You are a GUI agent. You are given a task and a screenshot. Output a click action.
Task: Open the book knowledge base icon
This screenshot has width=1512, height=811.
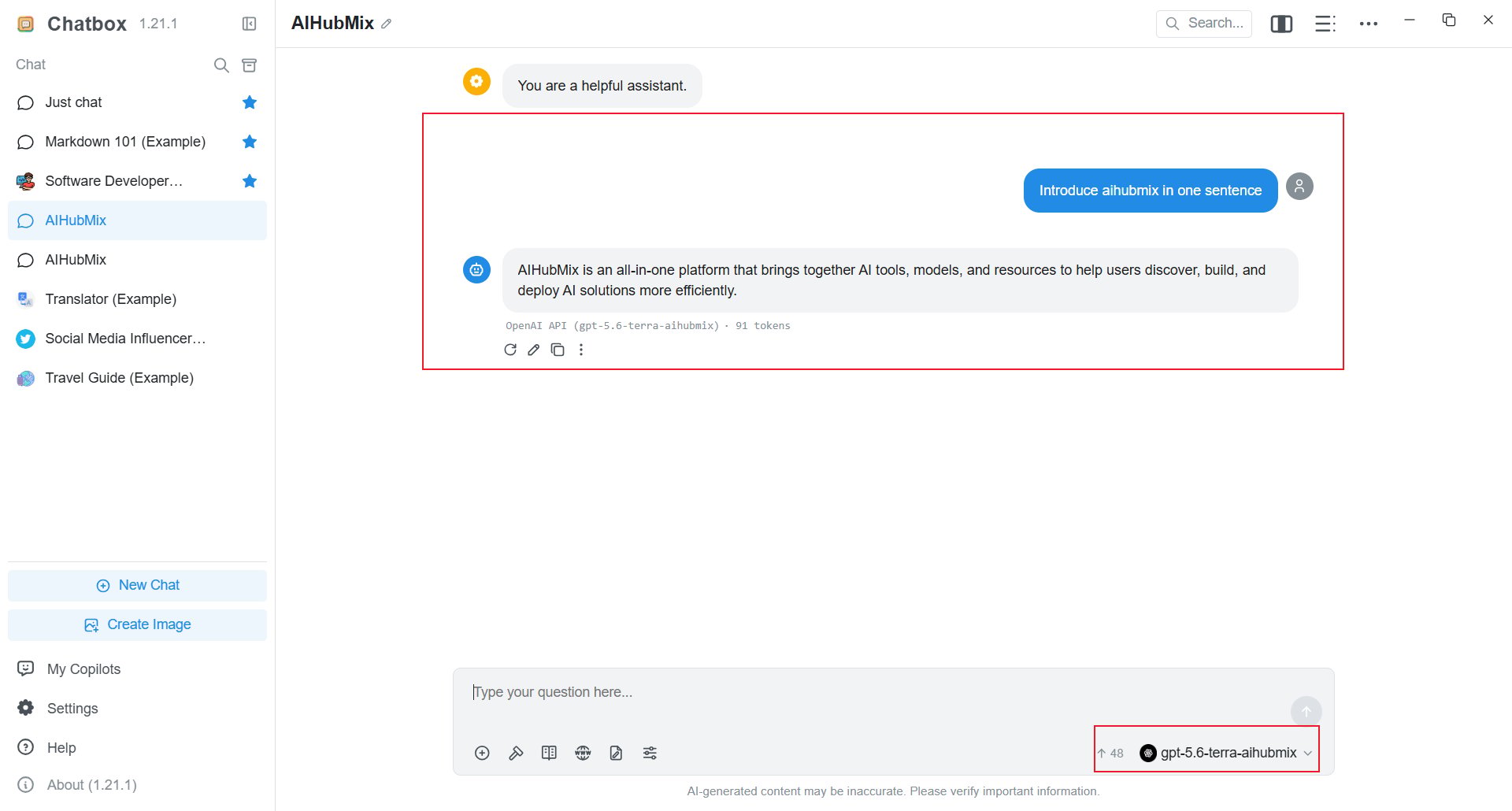coord(549,754)
